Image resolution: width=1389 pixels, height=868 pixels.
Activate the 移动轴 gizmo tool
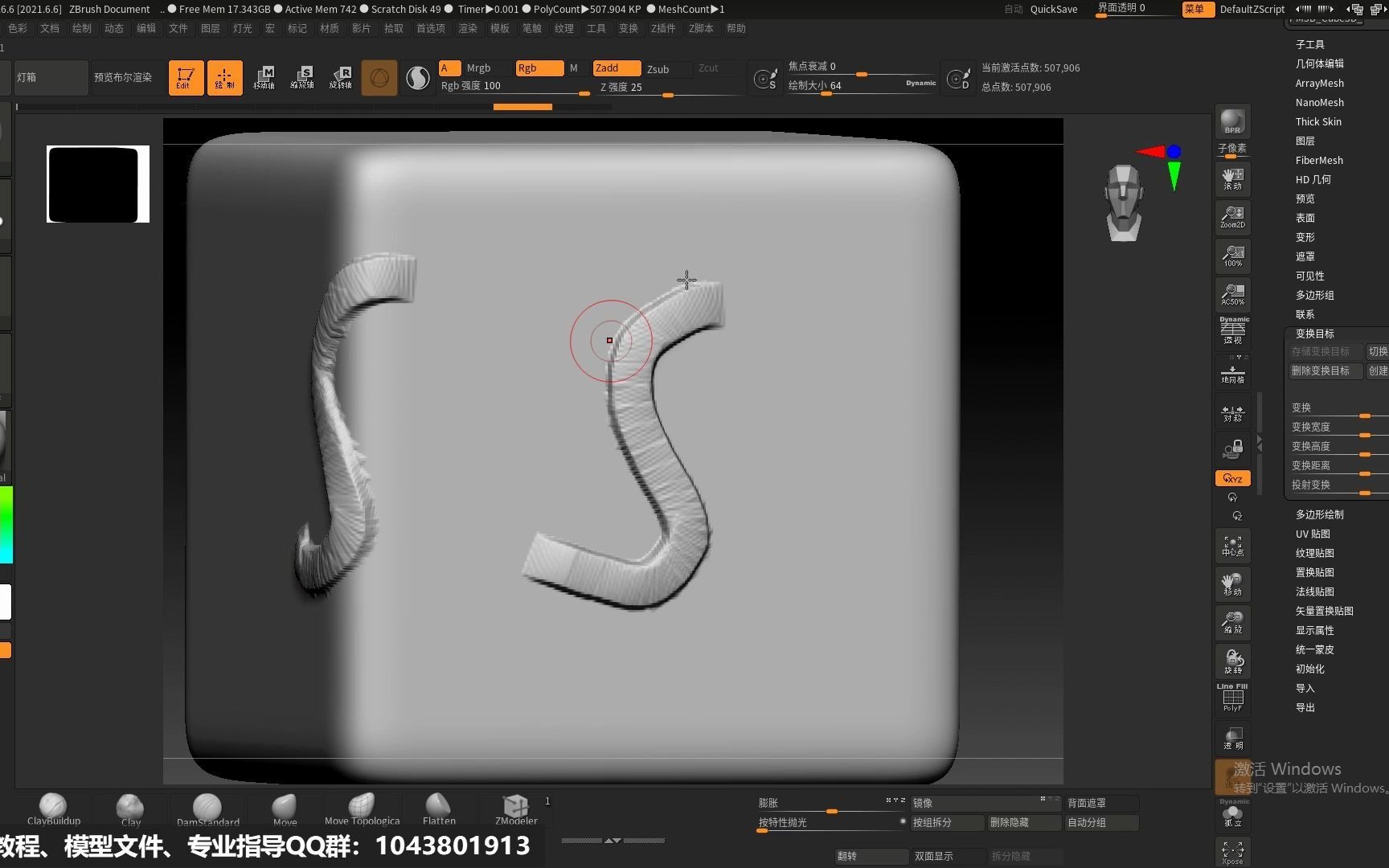[265, 77]
